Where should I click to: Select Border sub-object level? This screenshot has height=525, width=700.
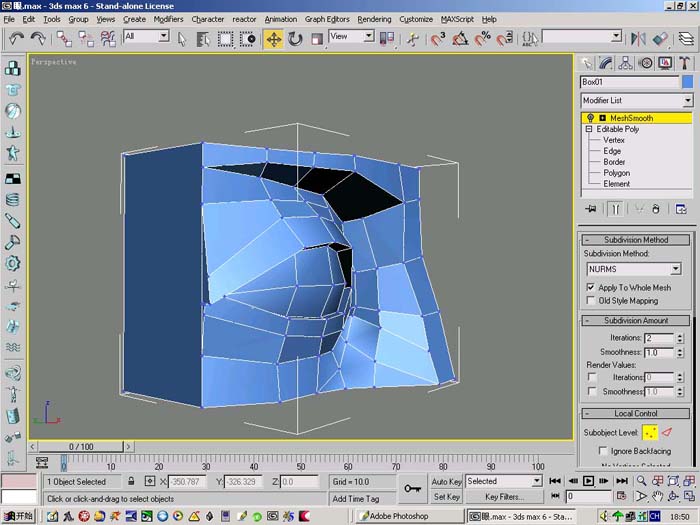click(614, 162)
